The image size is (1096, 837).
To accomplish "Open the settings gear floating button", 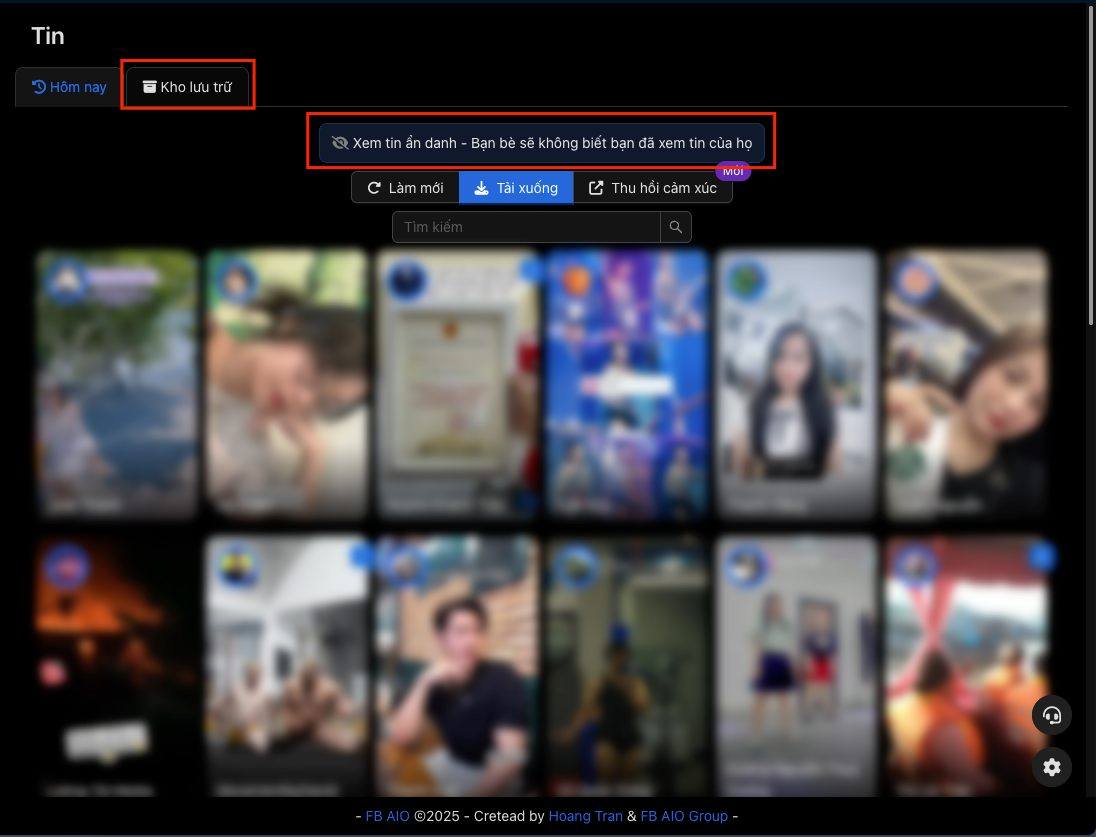I will tap(1051, 767).
